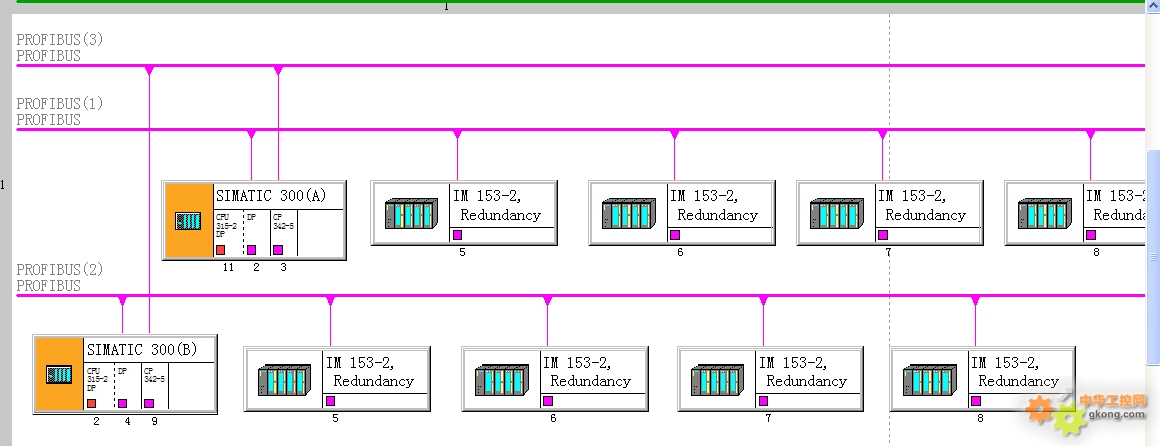1160x446 pixels.
Task: Click the IM 153-2, Redundancy text of PROFIBUS(1) slave 5
Action: click(497, 206)
